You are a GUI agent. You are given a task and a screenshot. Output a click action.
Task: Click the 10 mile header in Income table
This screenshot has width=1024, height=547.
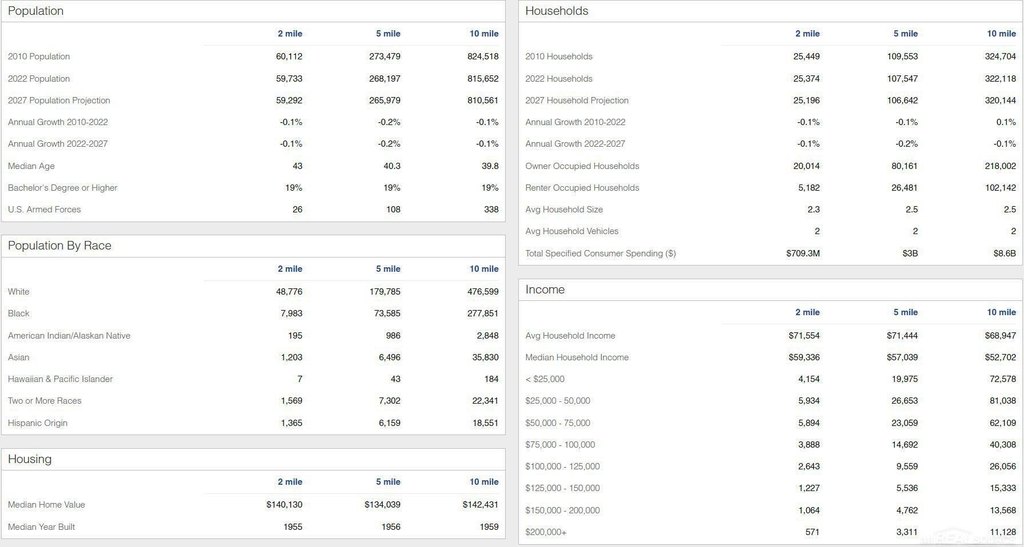pyautogui.click(x=1001, y=312)
